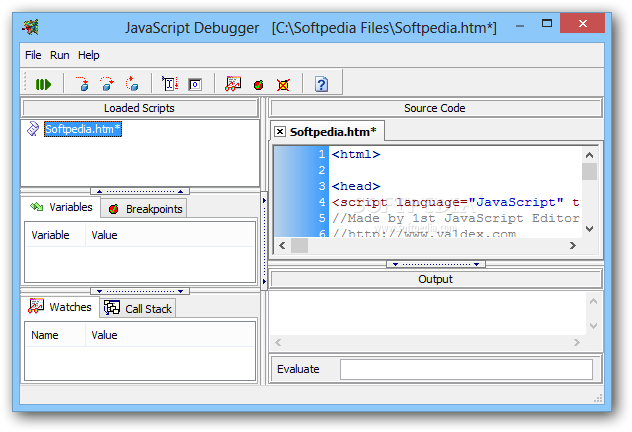Click the <head> code line
Viewport: 632px width, 432px height.
click(356, 187)
